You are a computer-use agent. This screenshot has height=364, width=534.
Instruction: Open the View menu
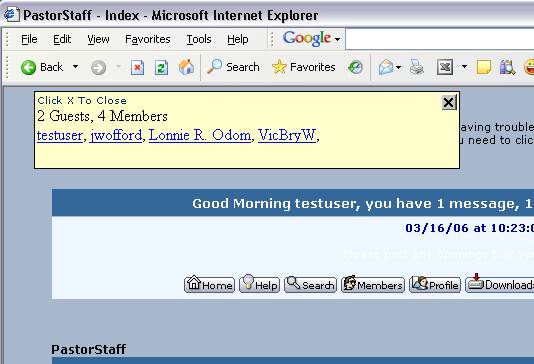[x=98, y=39]
